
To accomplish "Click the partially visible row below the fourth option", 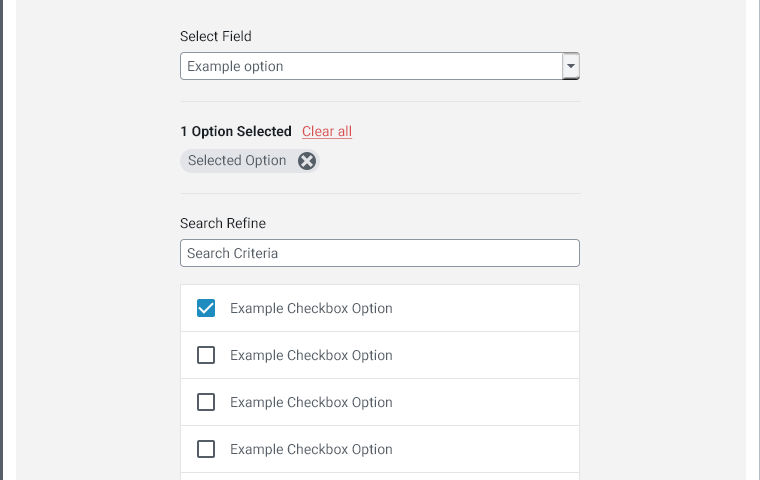I will point(380,477).
